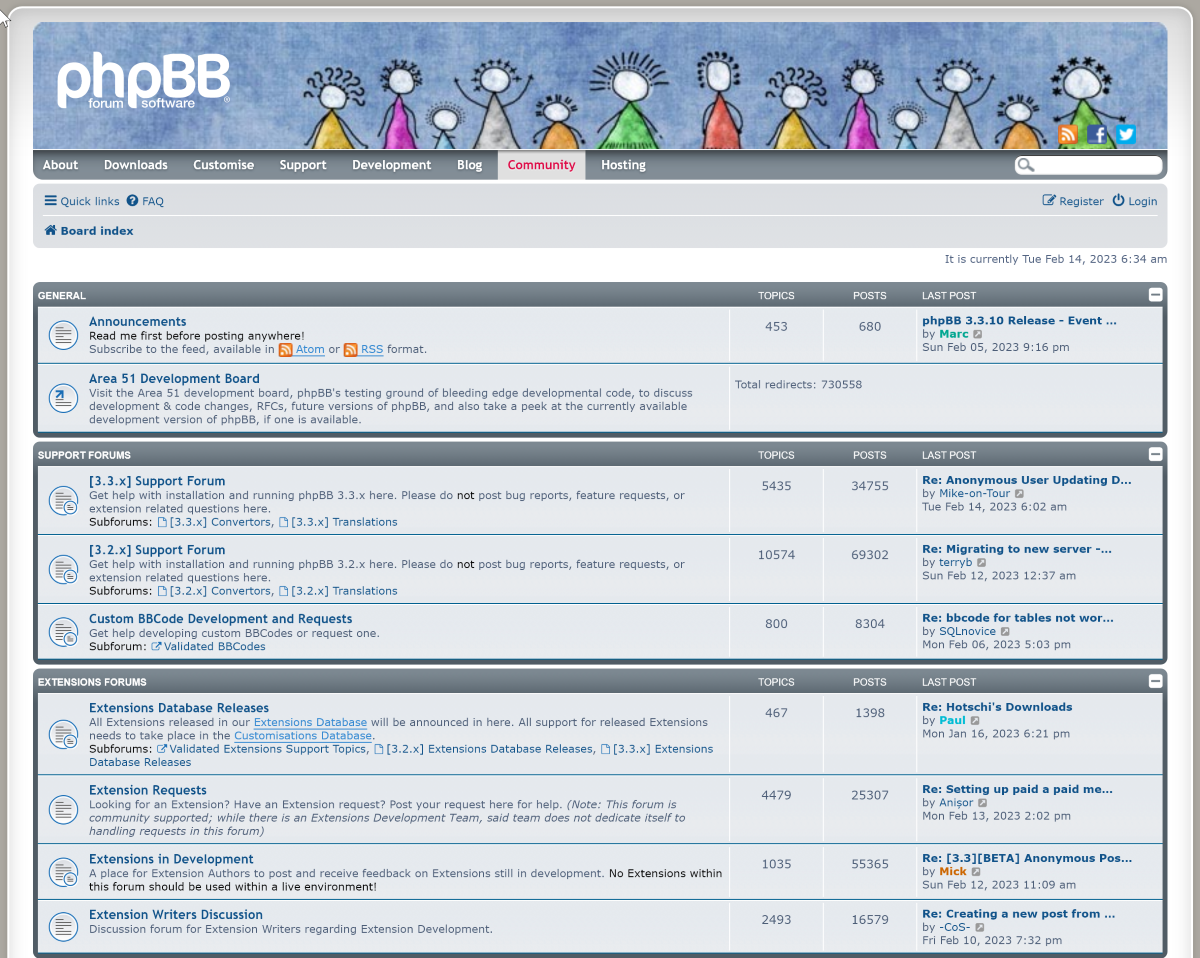The width and height of the screenshot is (1200, 958).
Task: Open [3.2.x] Convertors subforum
Action: point(214,591)
